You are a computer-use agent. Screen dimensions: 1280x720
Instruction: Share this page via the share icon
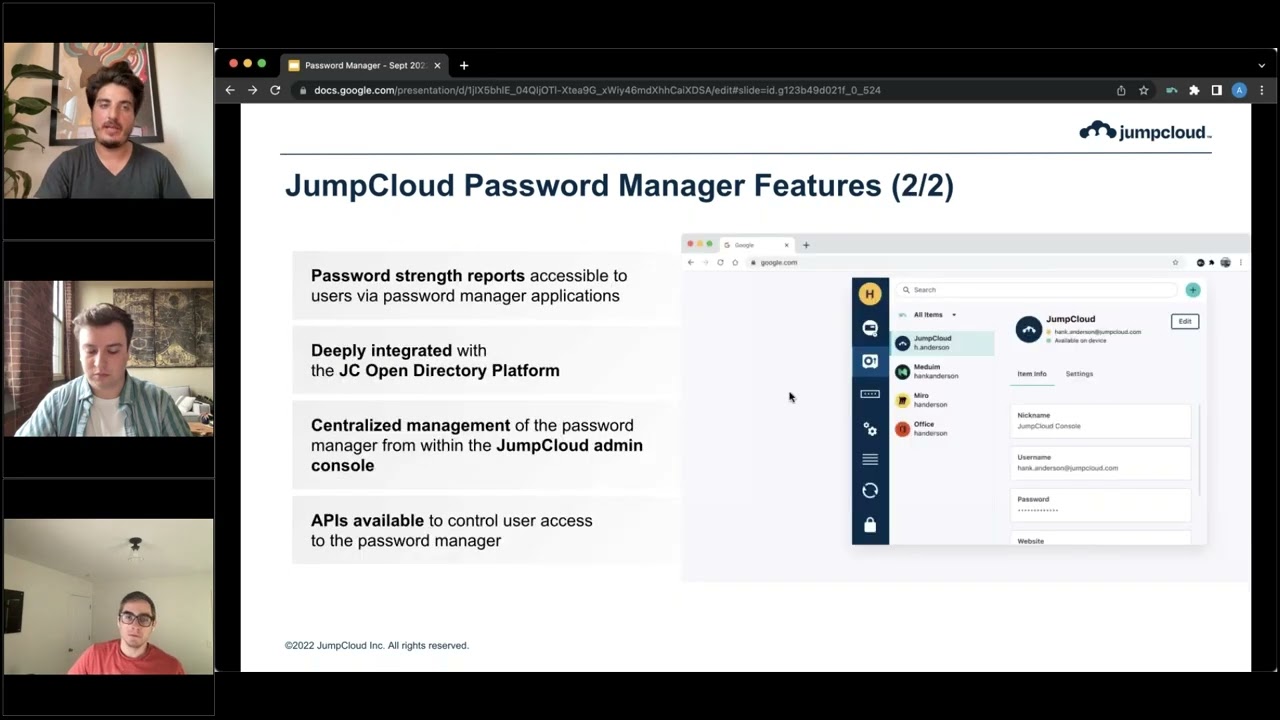(1121, 90)
